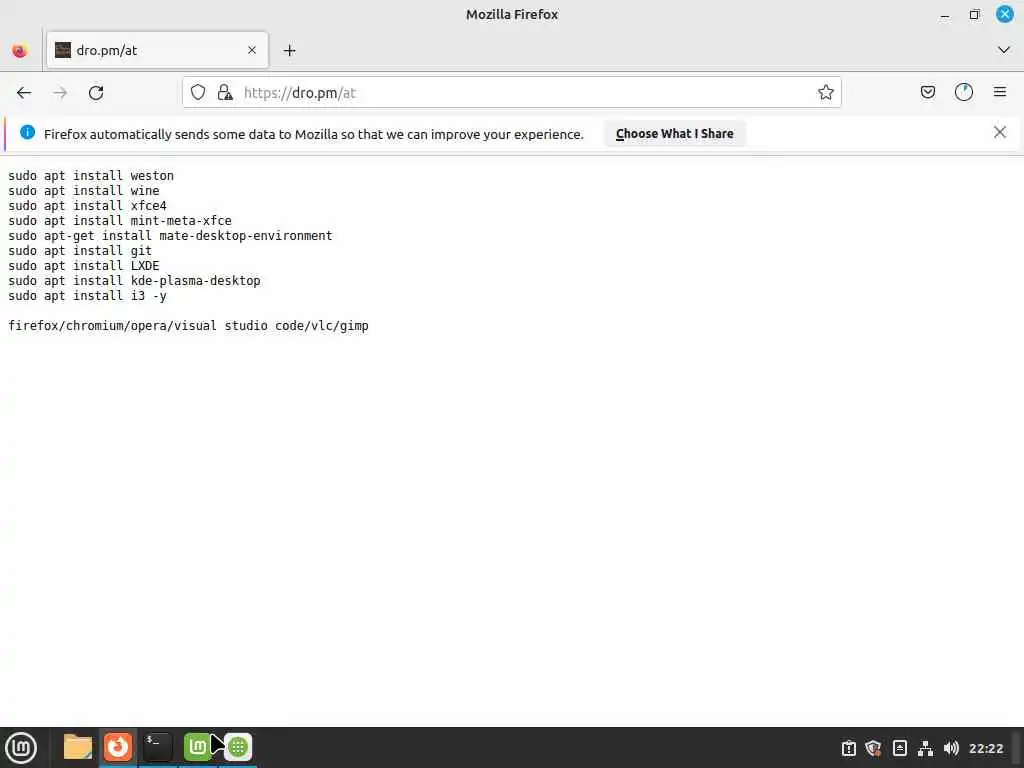Click the forward navigation arrow
Screen dimensions: 1024x768
(x=60, y=93)
